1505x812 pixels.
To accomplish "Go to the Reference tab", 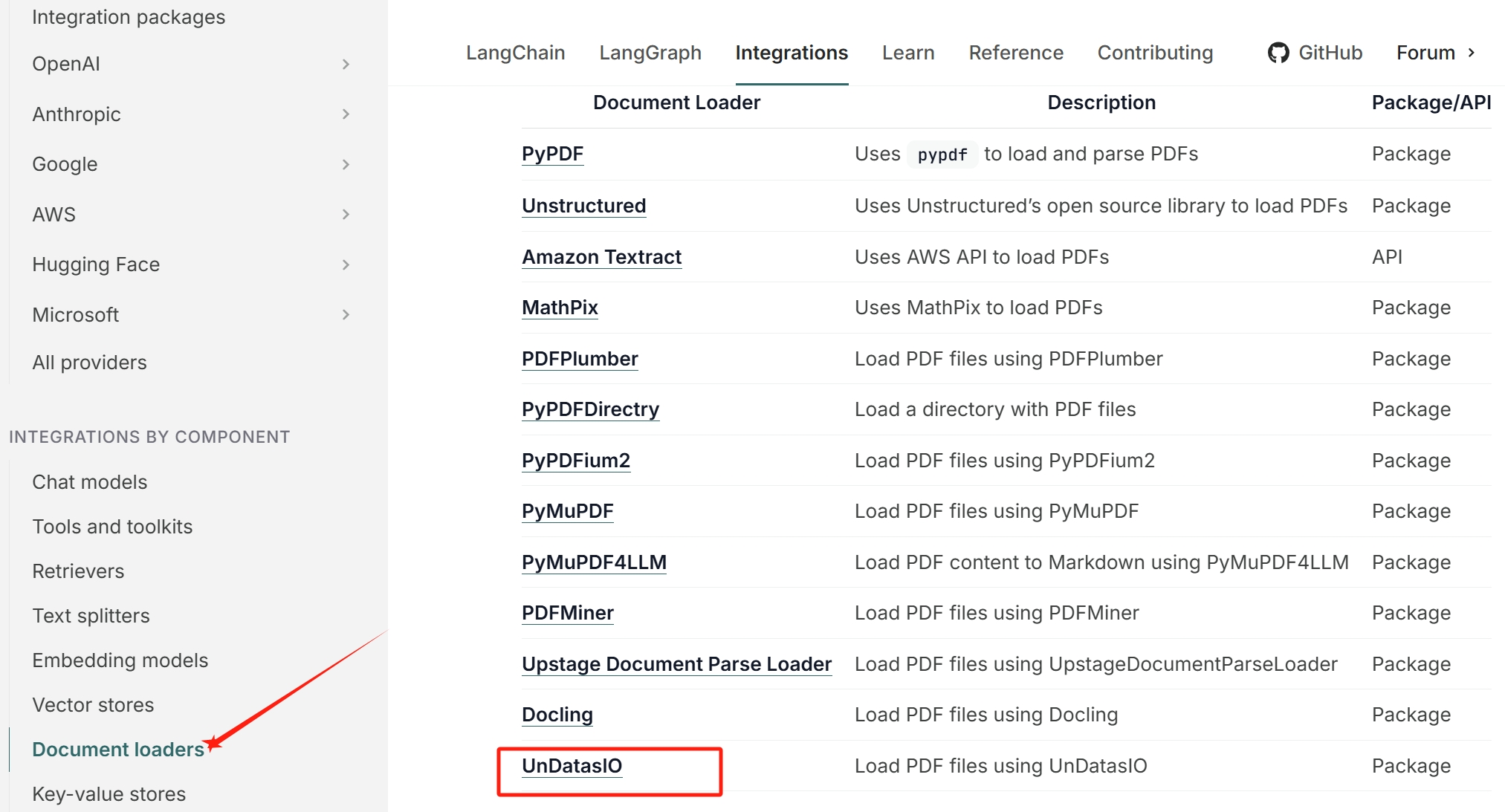I will coord(1015,53).
